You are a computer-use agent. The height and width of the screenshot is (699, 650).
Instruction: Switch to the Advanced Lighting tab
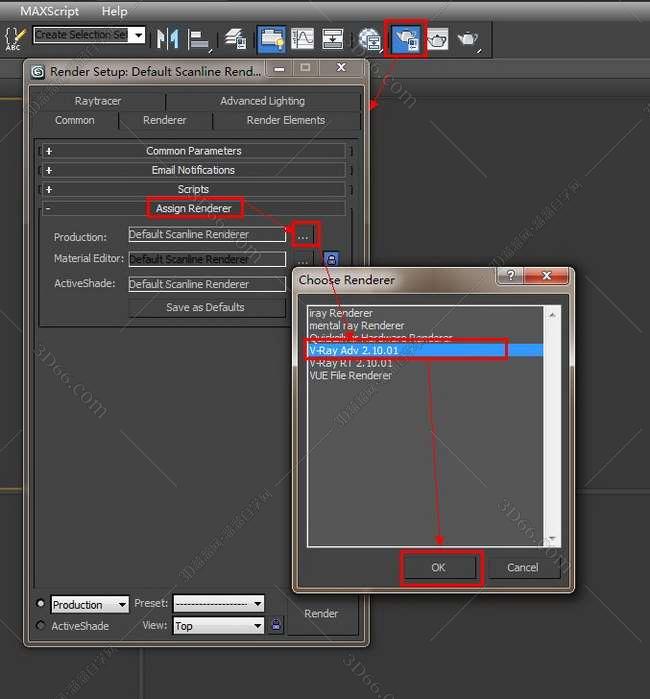coord(263,101)
